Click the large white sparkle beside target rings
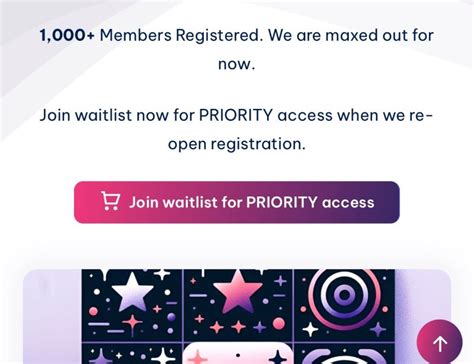The width and height of the screenshot is (474, 364). point(310,329)
